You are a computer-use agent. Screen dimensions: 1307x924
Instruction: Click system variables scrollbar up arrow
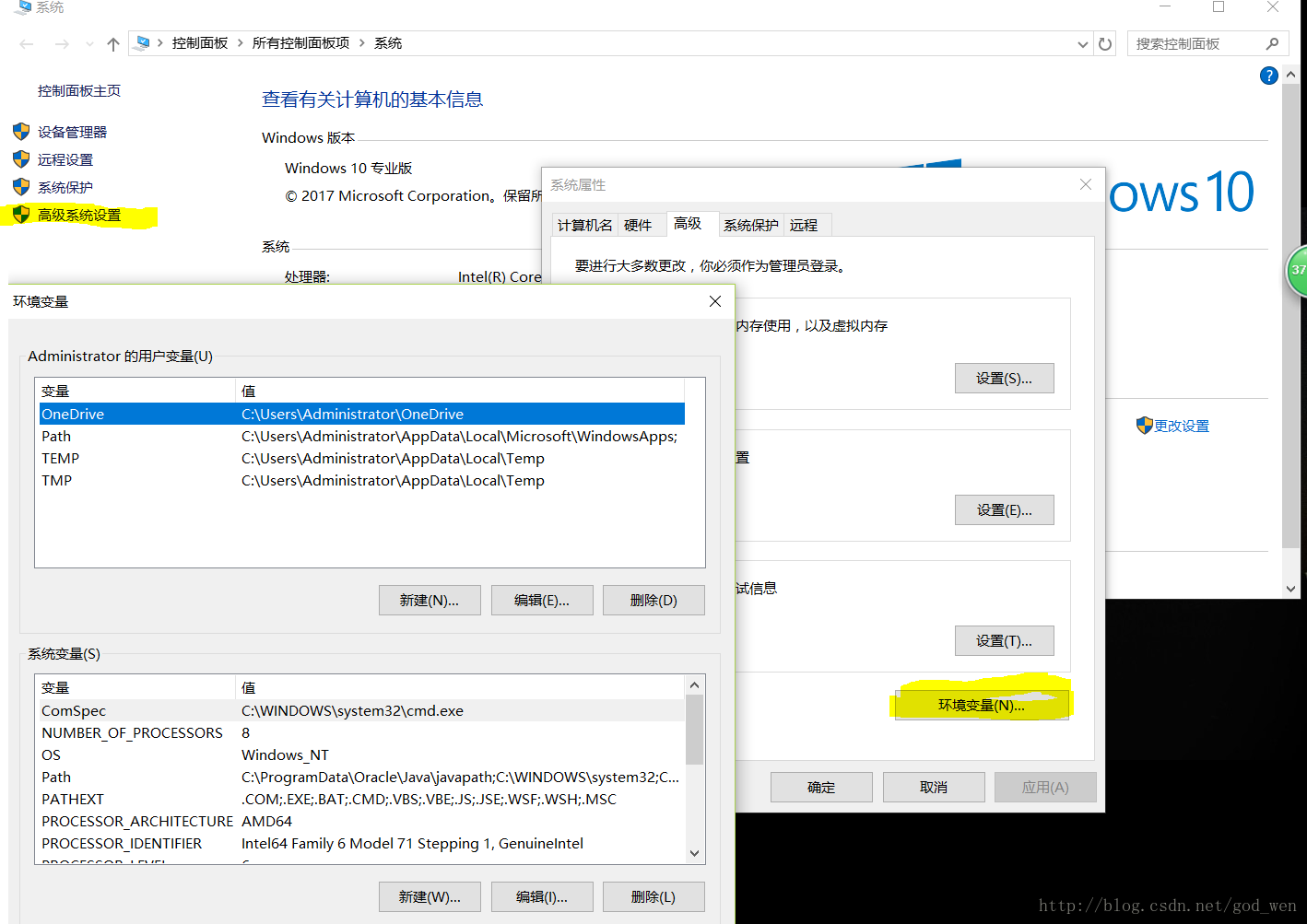695,684
